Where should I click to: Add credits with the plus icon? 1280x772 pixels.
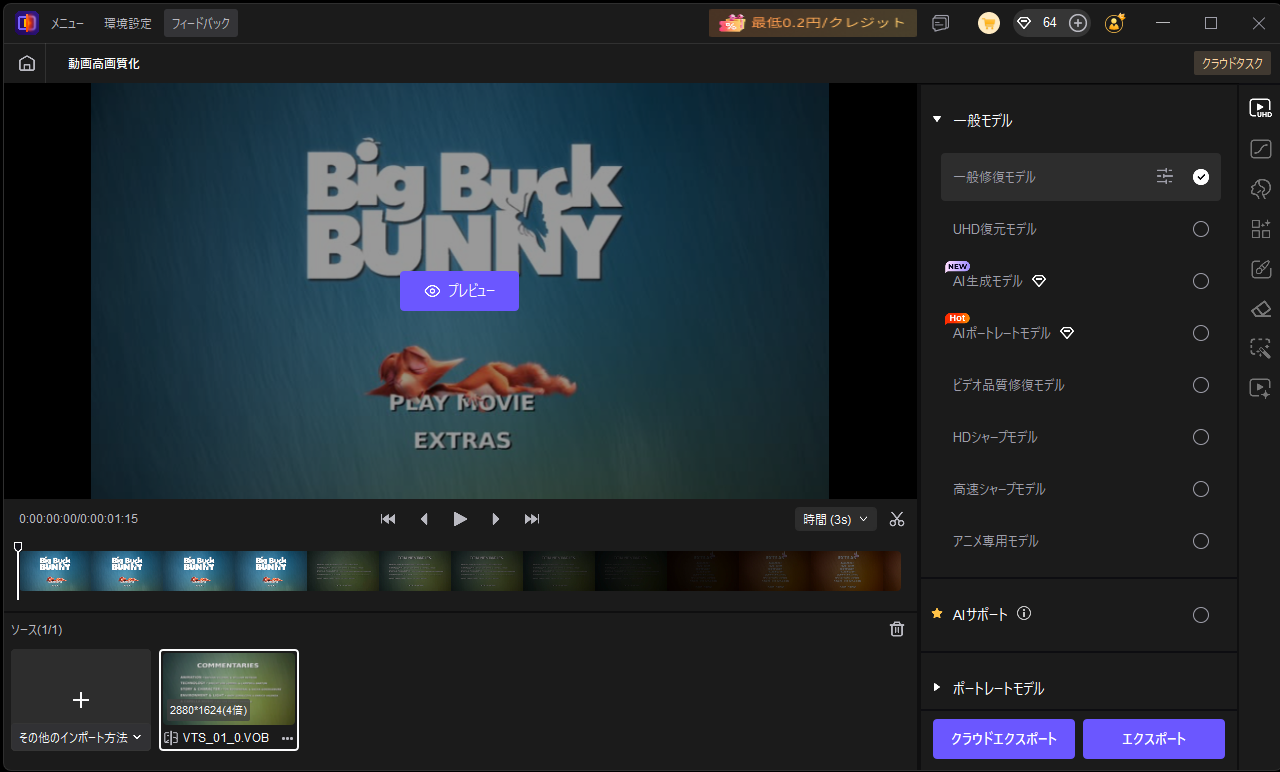click(x=1077, y=23)
